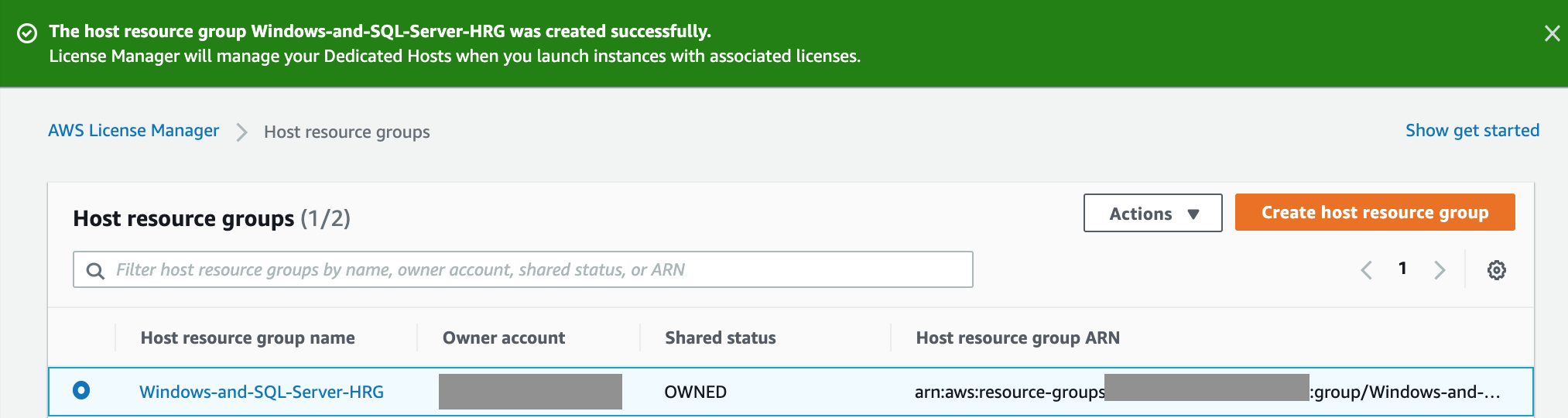
Task: Click the Shared status column header
Action: (721, 337)
